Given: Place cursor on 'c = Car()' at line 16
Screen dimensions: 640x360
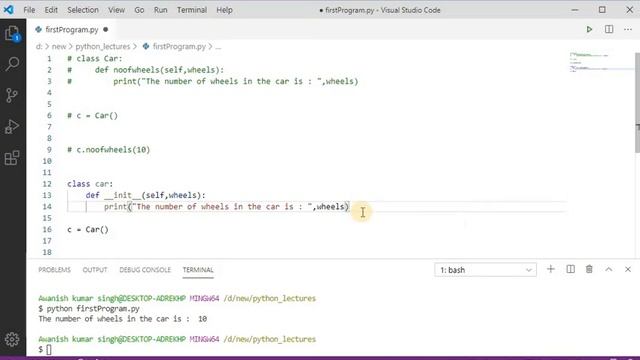Looking at the screenshot, I should 88,229.
